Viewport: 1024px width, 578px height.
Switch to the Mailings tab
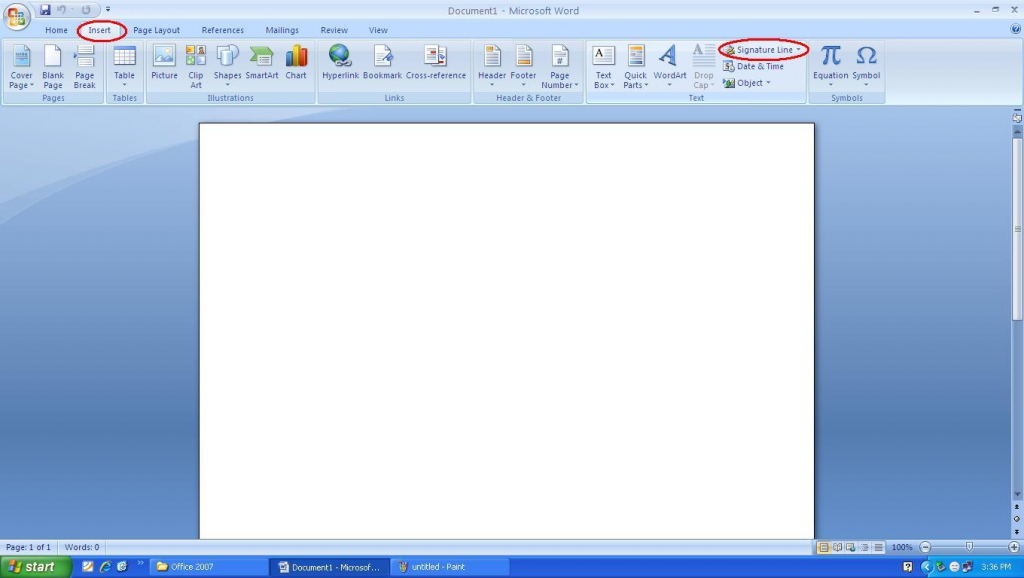[x=282, y=30]
